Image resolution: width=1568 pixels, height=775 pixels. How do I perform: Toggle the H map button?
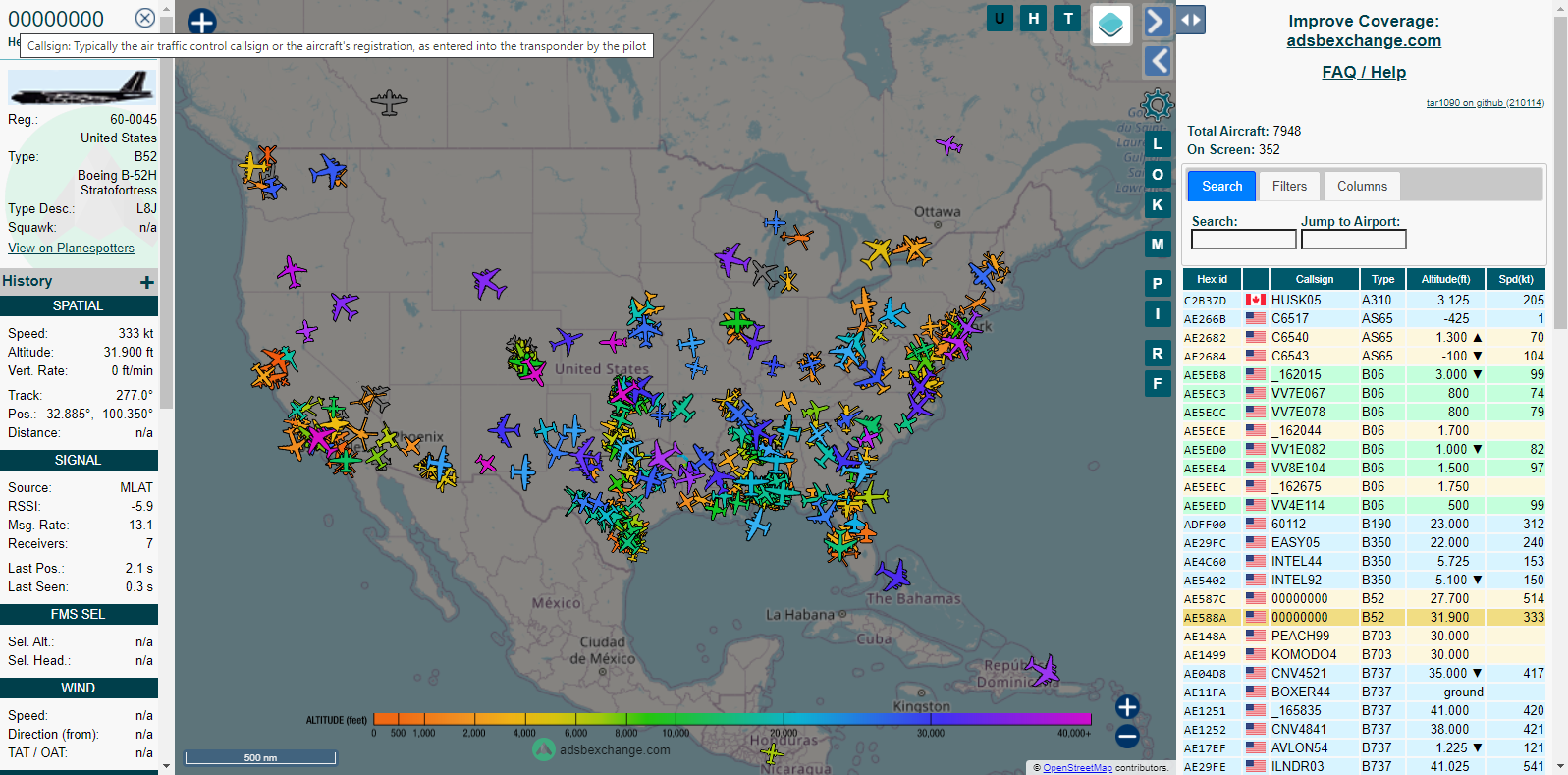pos(1034,18)
